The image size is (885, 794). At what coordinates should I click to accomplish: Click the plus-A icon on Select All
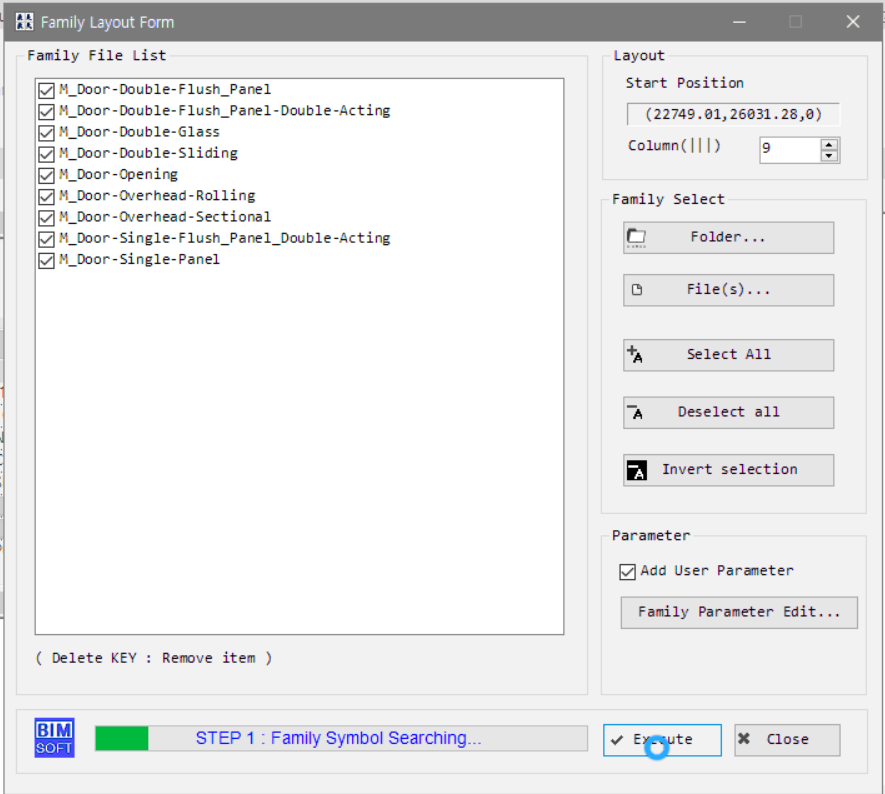[x=635, y=354]
